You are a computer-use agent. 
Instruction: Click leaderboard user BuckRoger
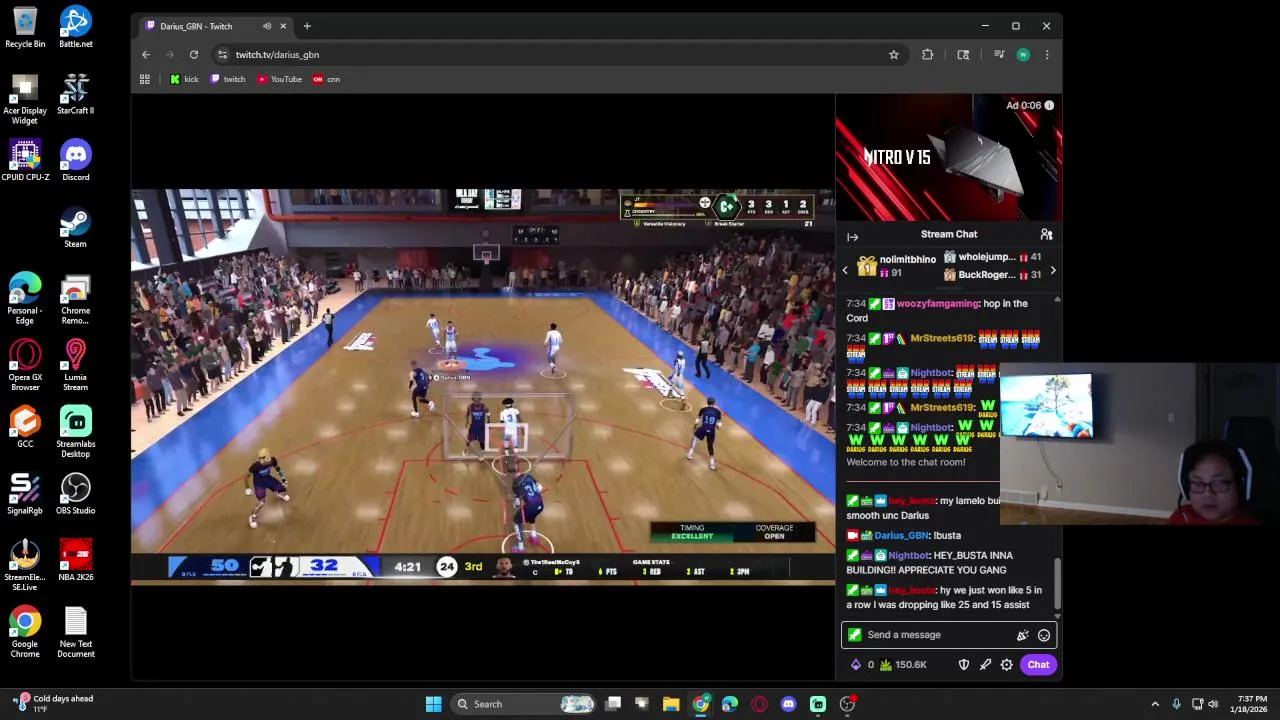[986, 275]
